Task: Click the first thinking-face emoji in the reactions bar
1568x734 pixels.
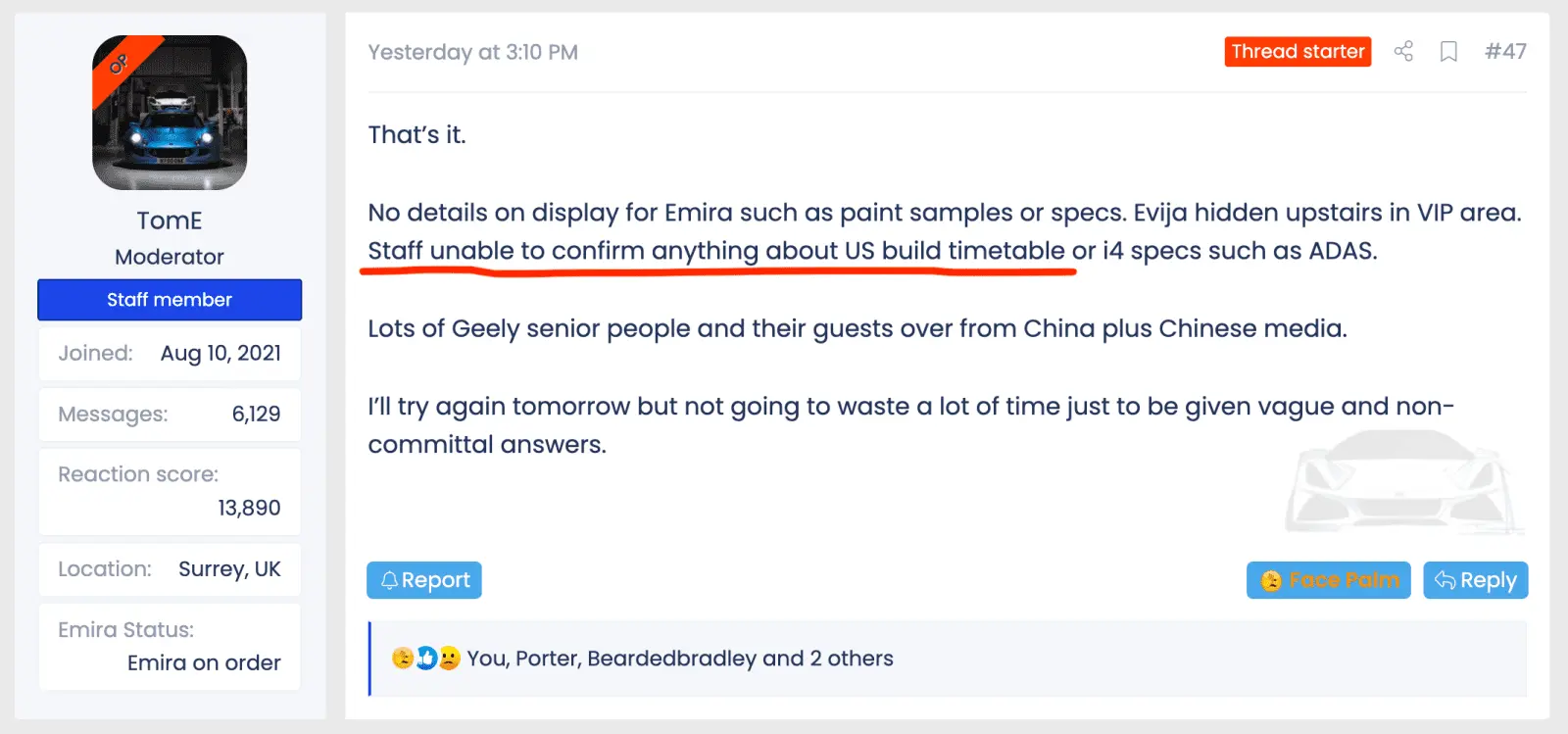Action: pos(403,658)
